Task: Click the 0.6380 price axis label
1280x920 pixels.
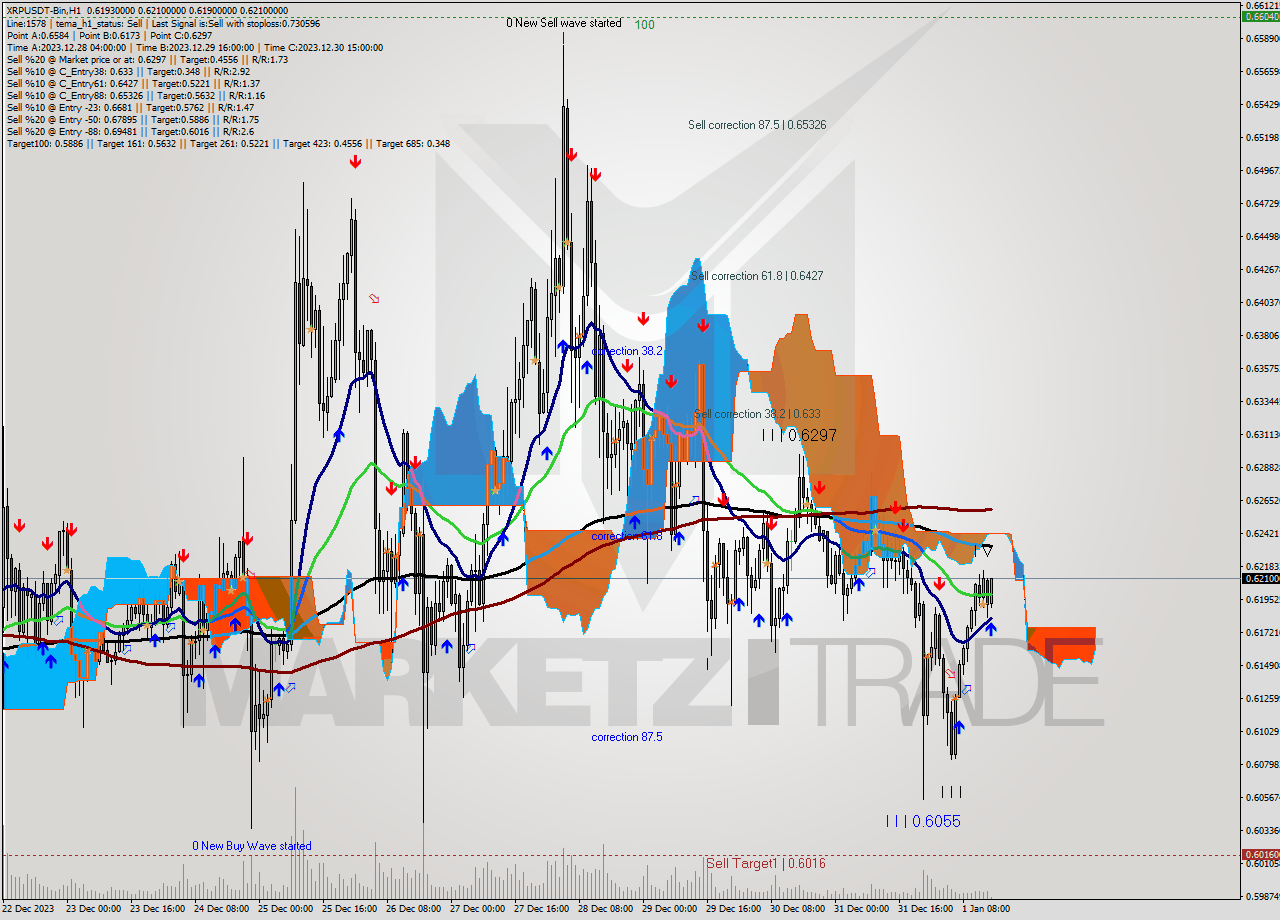Action: [x=1262, y=335]
